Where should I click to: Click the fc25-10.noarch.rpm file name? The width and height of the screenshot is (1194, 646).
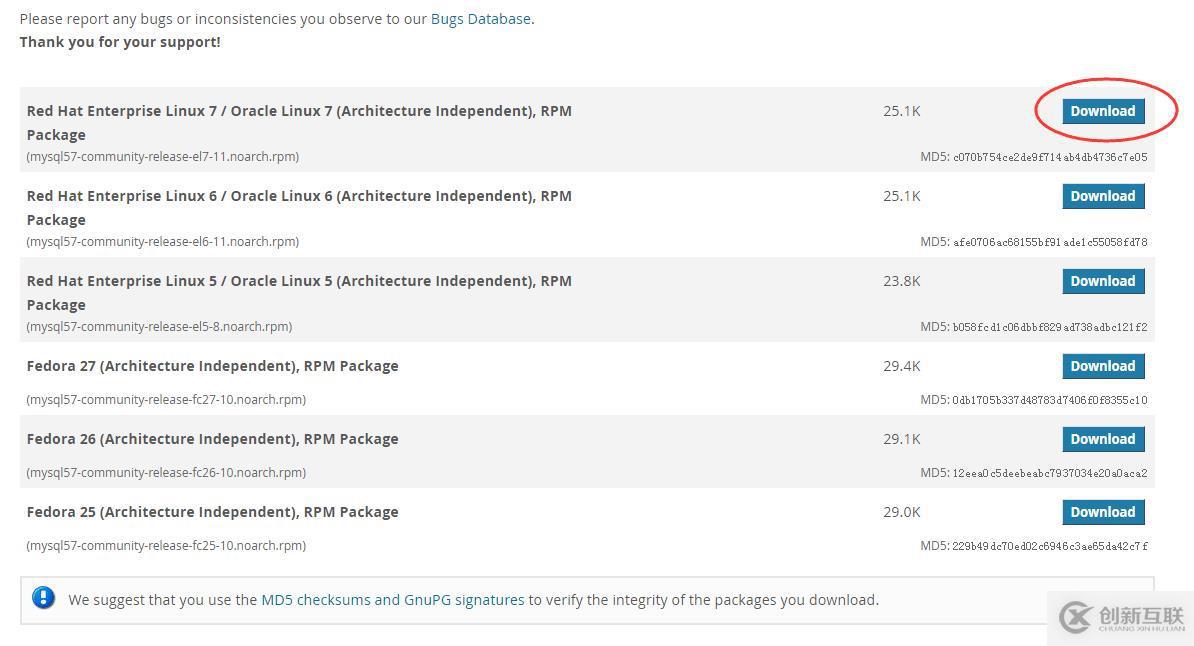(166, 546)
